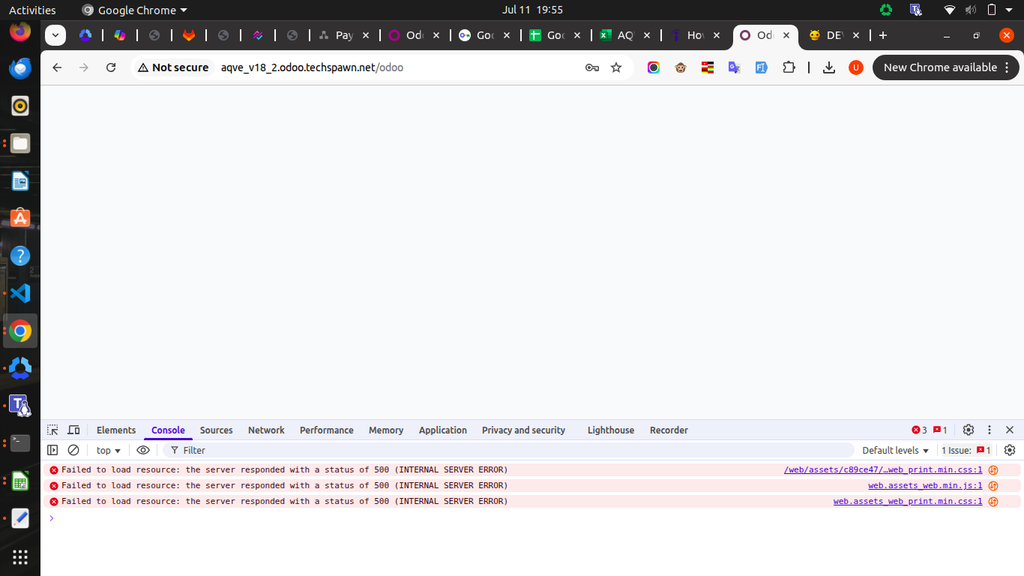Switch to the Sources tab in DevTools
The image size is (1024, 576).
click(x=216, y=430)
